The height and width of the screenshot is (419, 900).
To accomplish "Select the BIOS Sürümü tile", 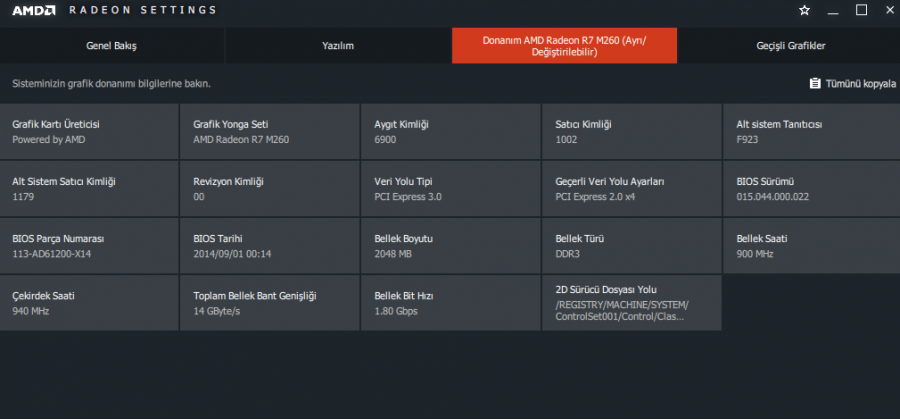I will click(812, 188).
